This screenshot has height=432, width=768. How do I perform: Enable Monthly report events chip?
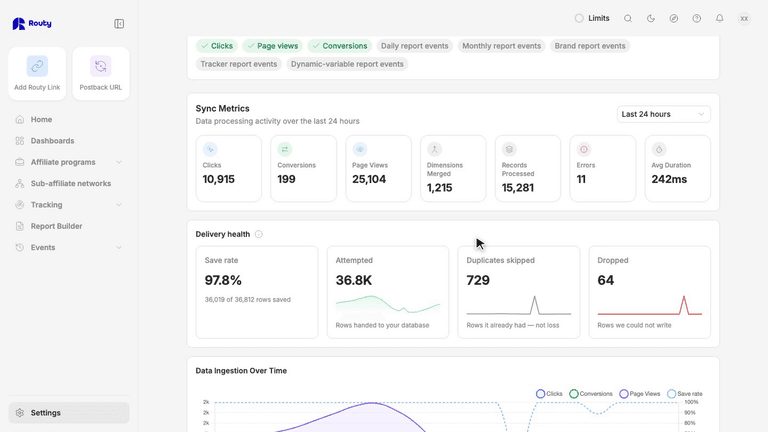pyautogui.click(x=502, y=46)
